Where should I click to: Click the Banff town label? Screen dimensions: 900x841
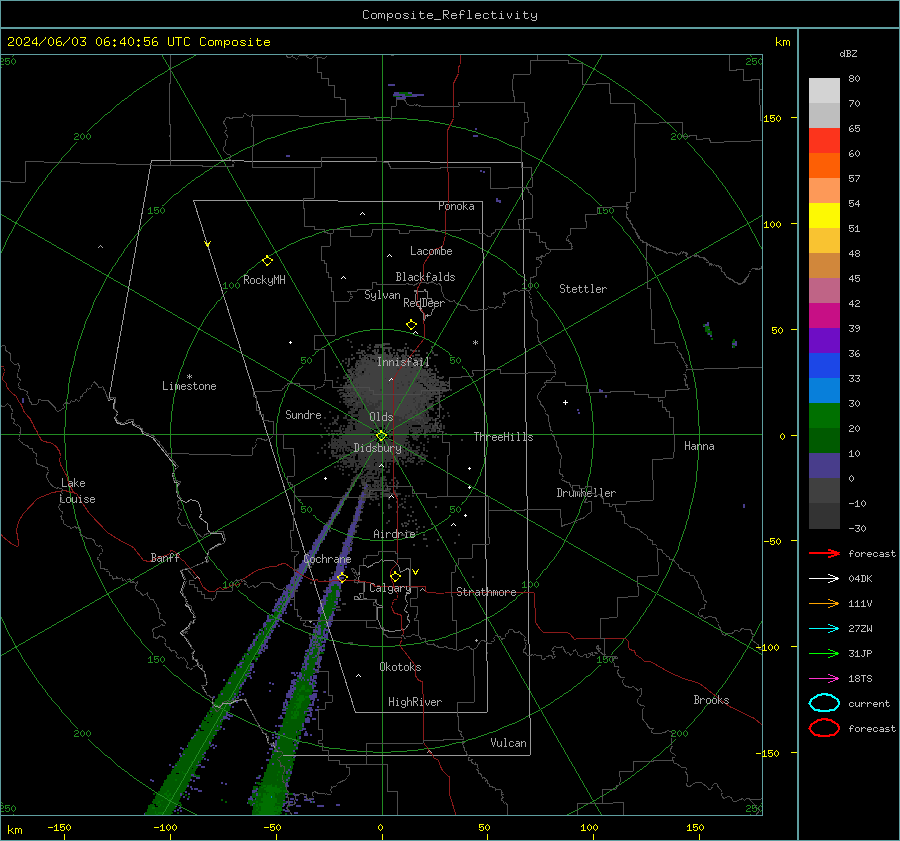165,558
